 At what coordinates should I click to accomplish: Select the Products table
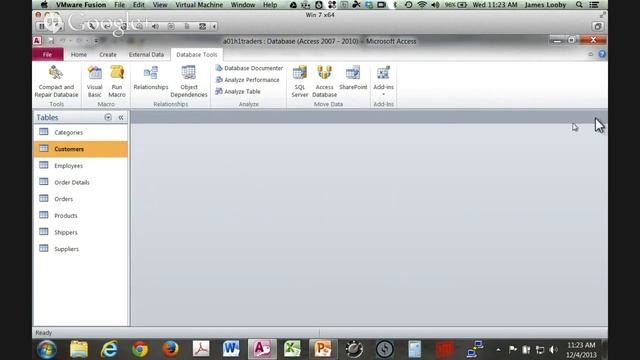click(x=80, y=216)
